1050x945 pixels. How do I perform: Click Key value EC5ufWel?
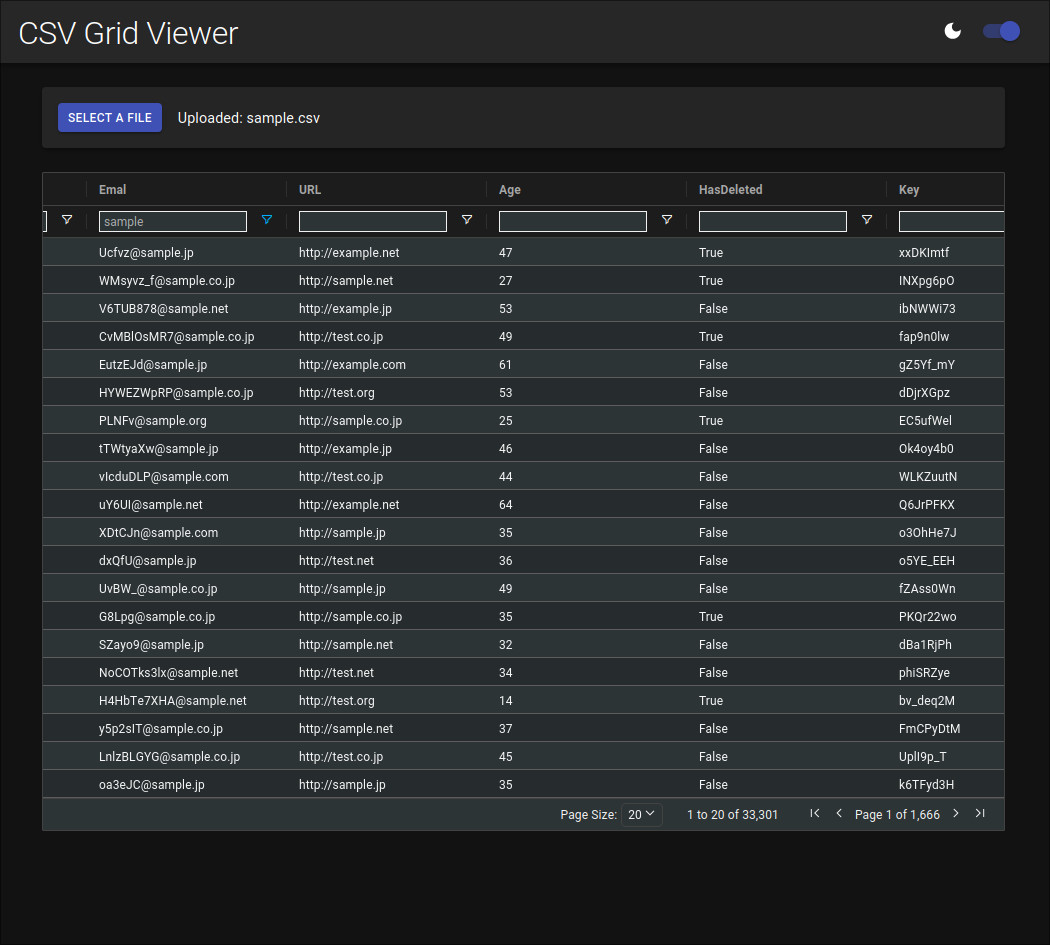tap(925, 421)
